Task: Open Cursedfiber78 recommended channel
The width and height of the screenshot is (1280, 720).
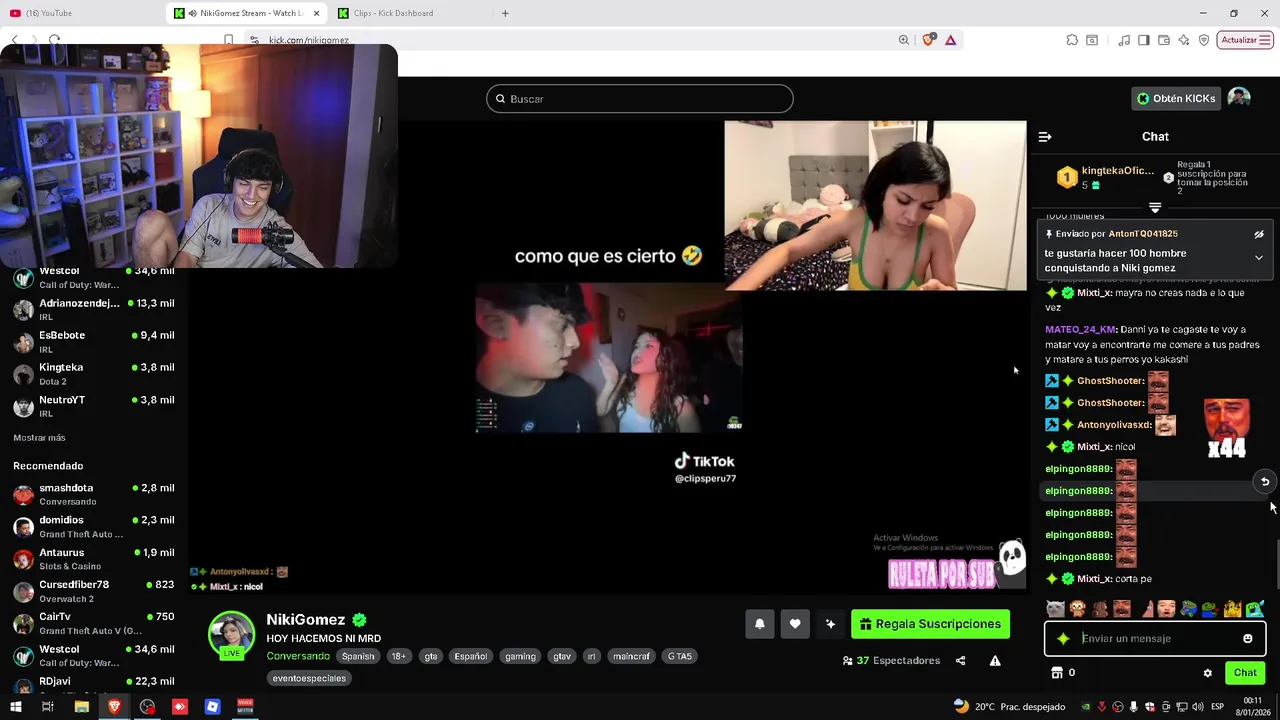Action: 94,591
